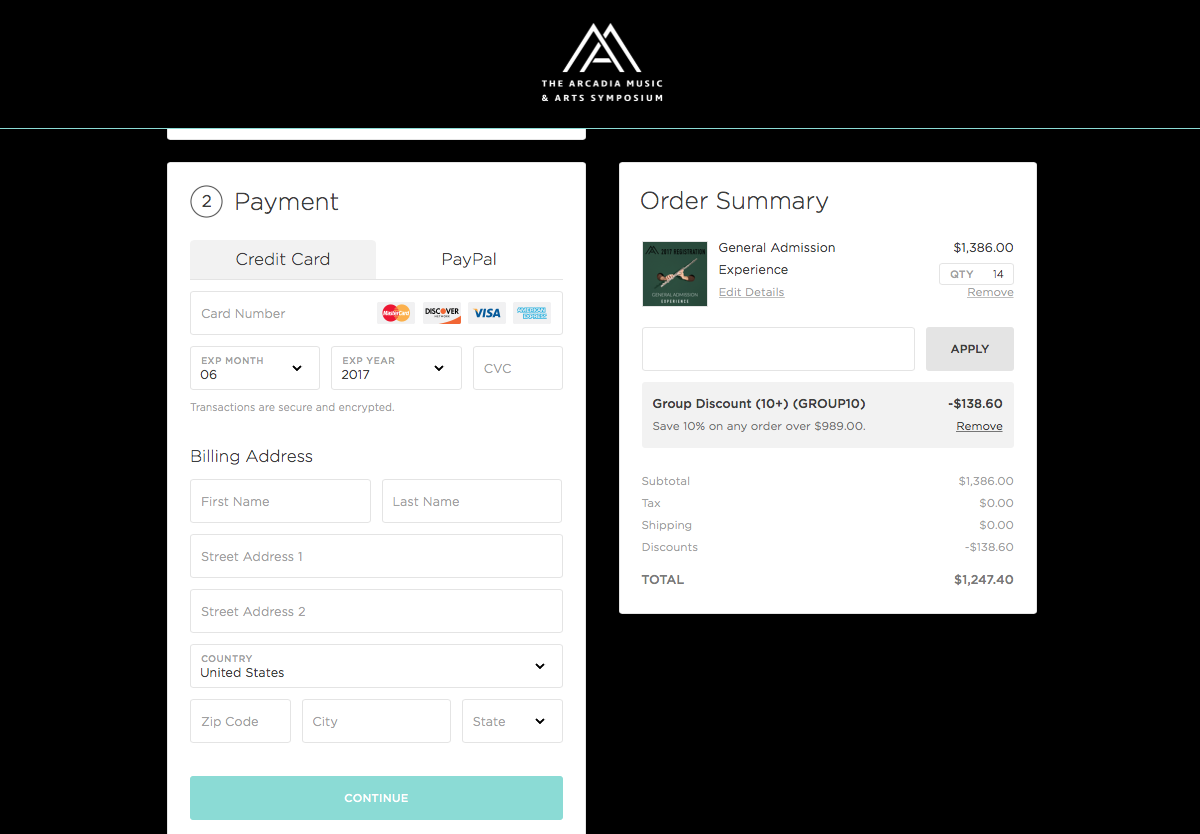Click the Edit Details link
Image resolution: width=1200 pixels, height=834 pixels.
(x=751, y=292)
